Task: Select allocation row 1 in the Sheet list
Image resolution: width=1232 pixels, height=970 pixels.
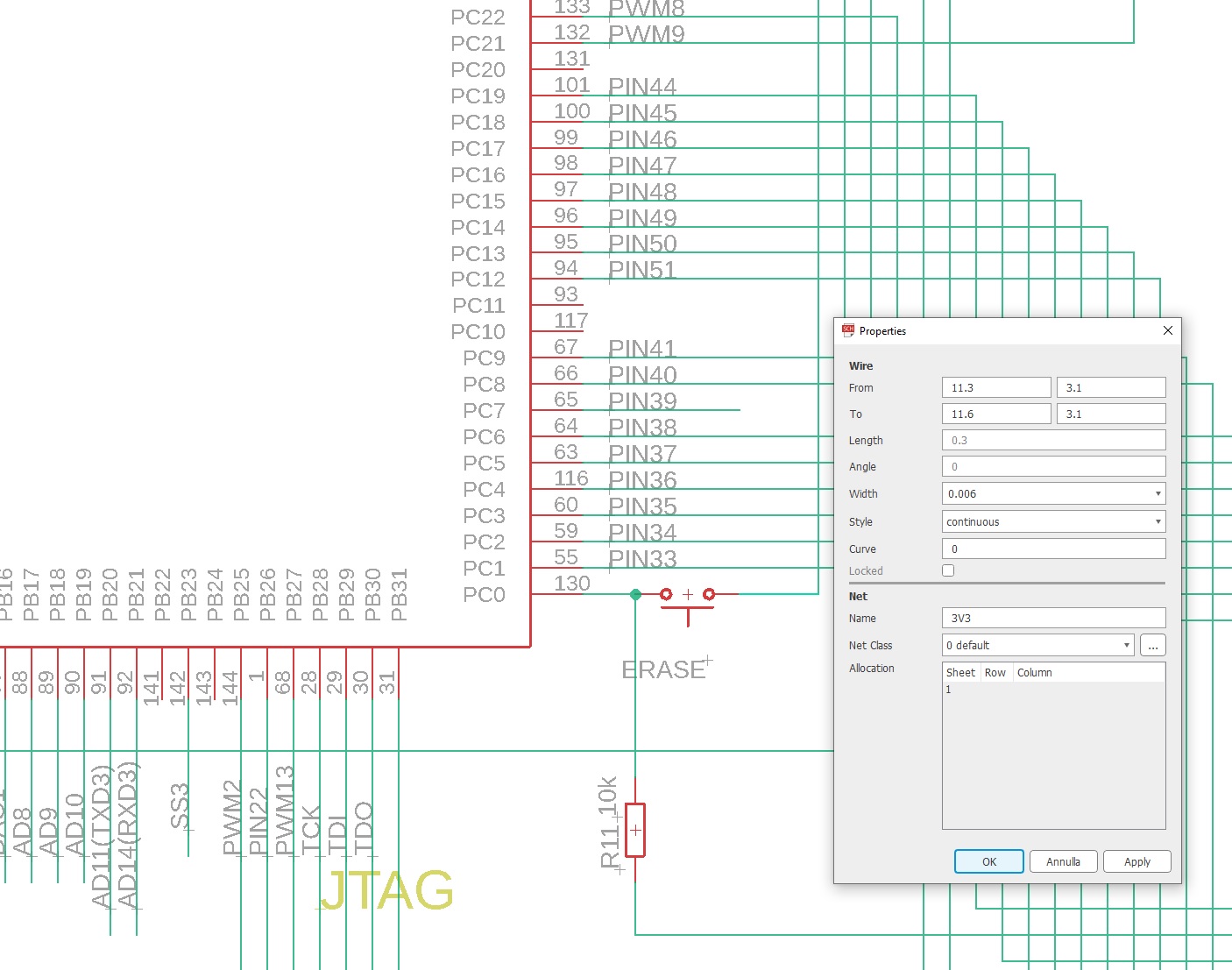Action: click(x=949, y=690)
